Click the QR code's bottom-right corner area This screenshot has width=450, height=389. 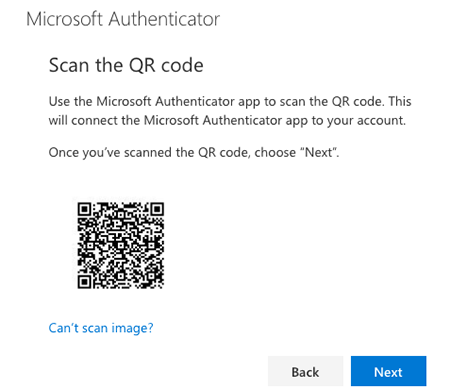click(157, 282)
